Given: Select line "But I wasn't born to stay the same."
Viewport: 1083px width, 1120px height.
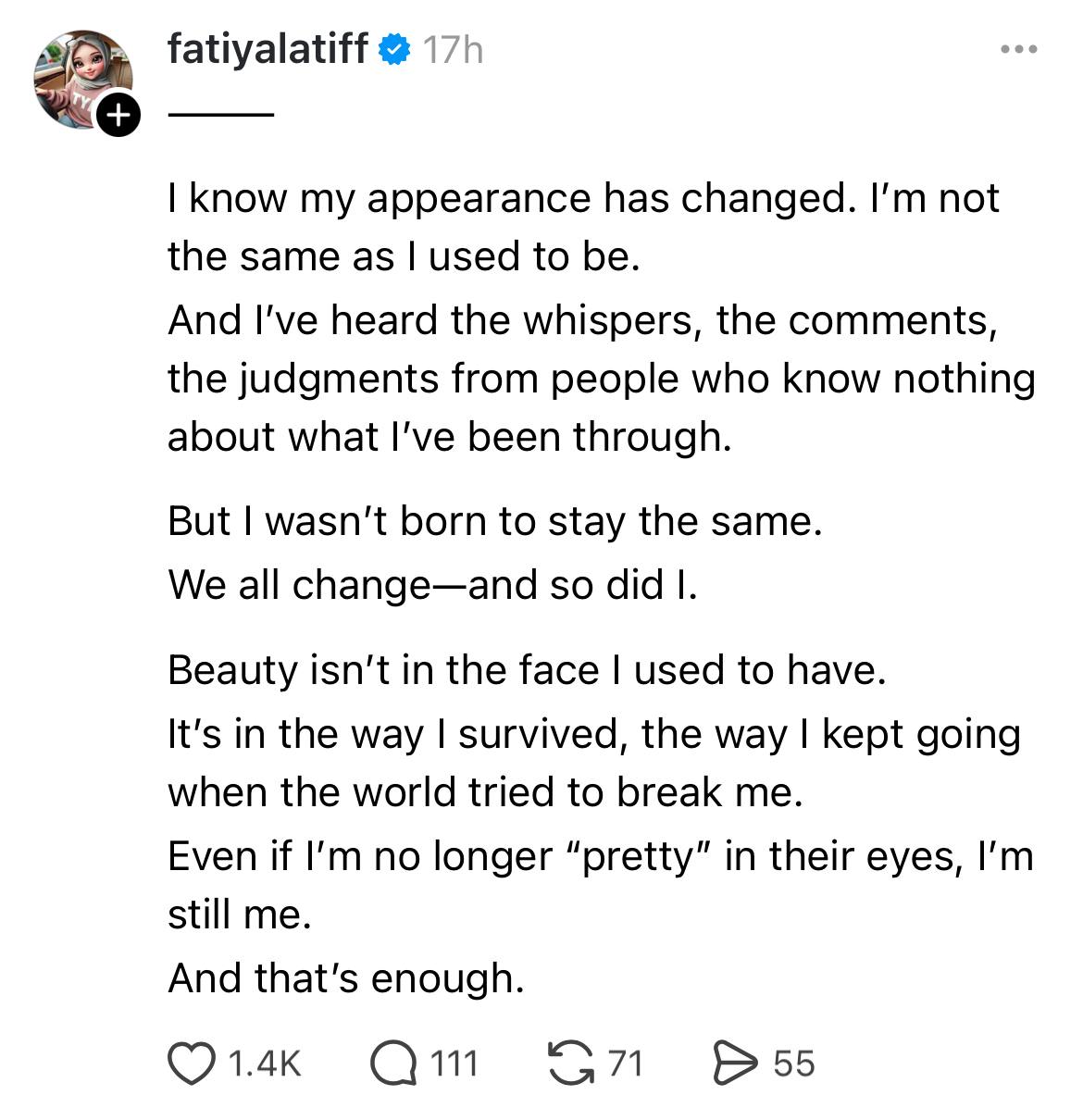Looking at the screenshot, I should pos(495,522).
